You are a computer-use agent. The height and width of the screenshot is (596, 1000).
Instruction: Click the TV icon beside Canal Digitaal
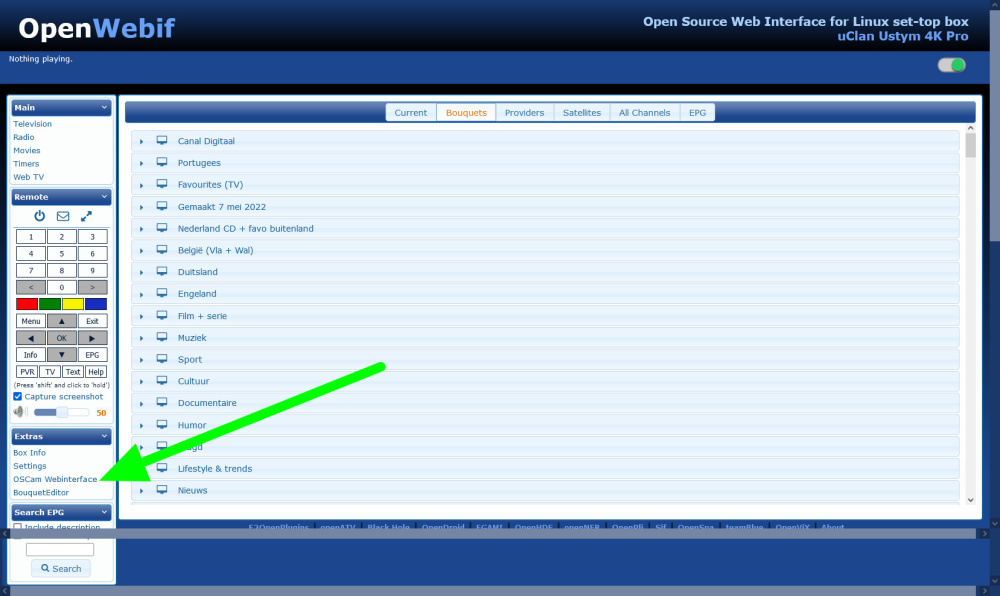click(162, 140)
